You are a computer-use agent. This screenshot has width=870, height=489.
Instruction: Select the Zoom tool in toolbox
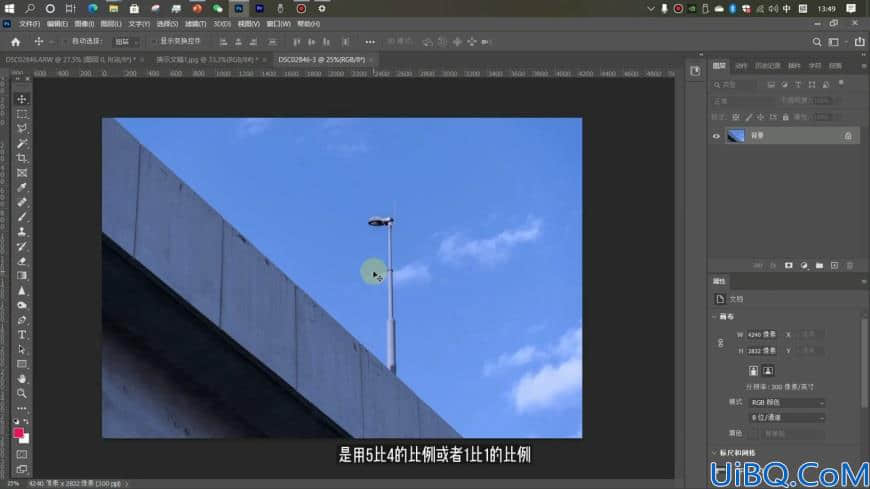[22, 394]
